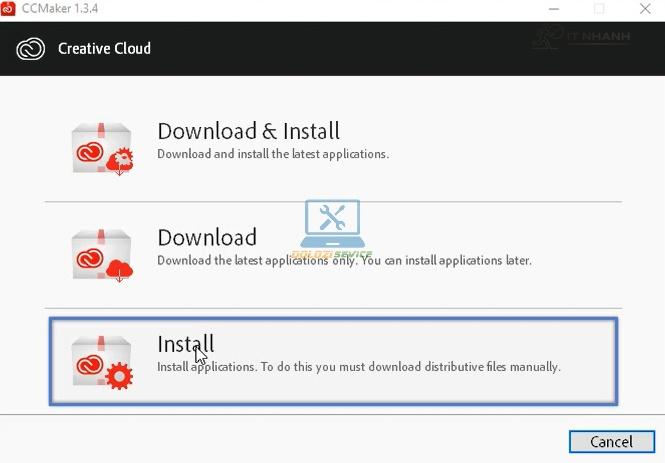Viewport: 665px width, 463px height.
Task: Close the CCMaker window
Action: coord(645,9)
